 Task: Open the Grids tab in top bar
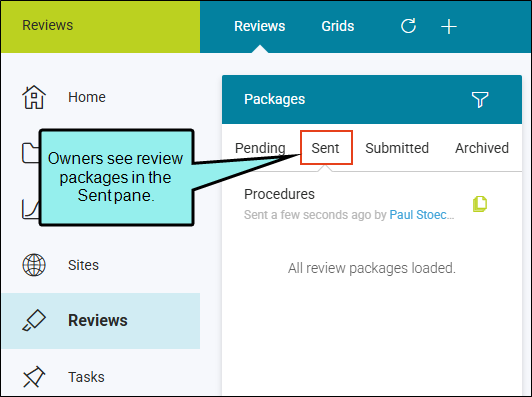click(x=338, y=26)
